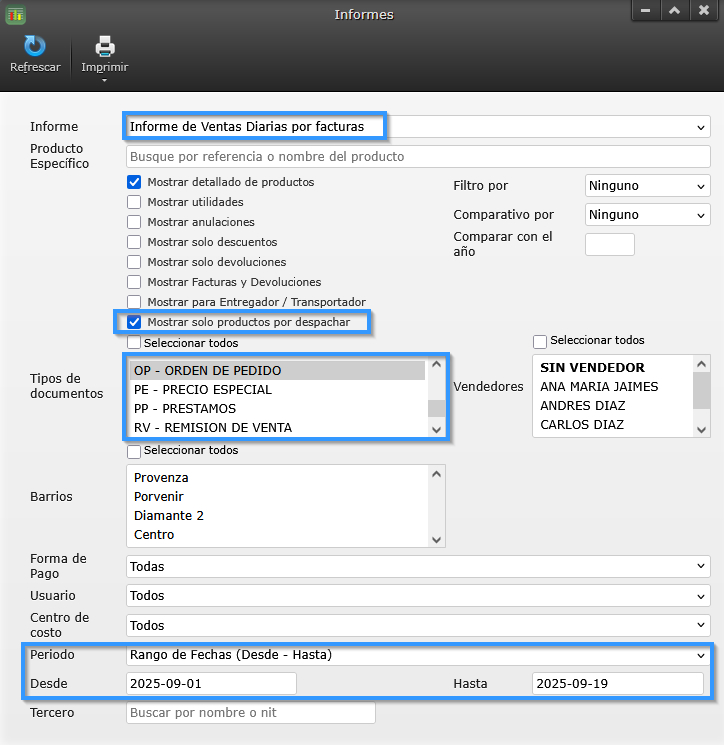Toggle Mostrar solo productos por despachar
This screenshot has height=745, width=724.
point(134,322)
